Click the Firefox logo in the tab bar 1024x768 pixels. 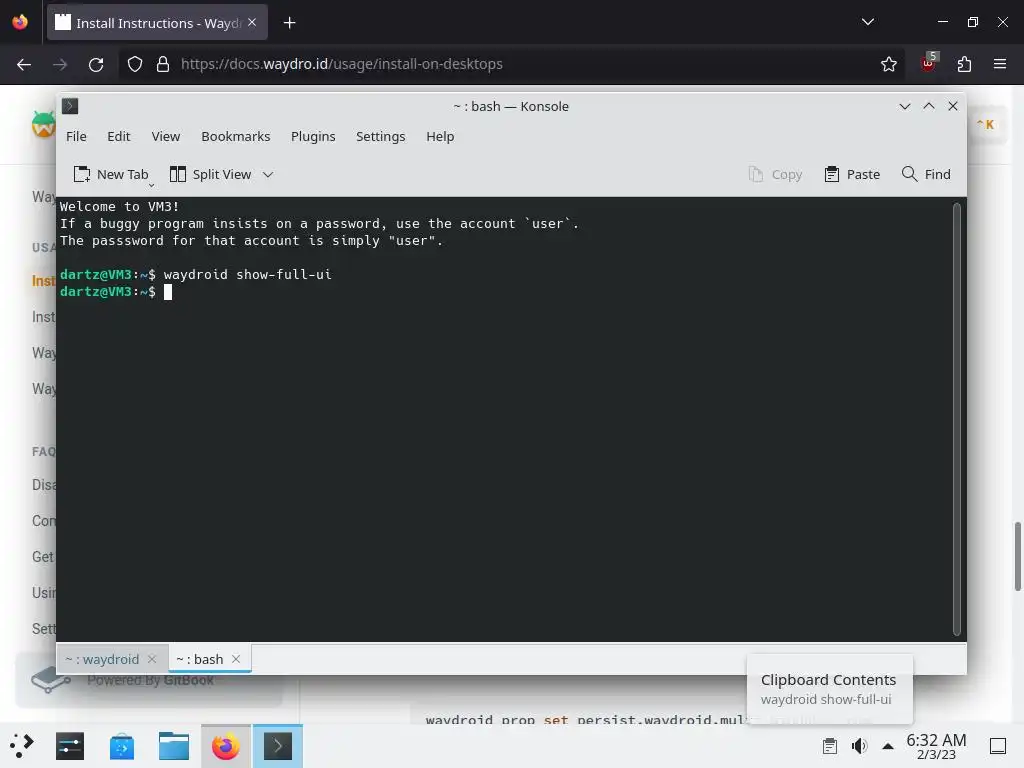tap(20, 22)
